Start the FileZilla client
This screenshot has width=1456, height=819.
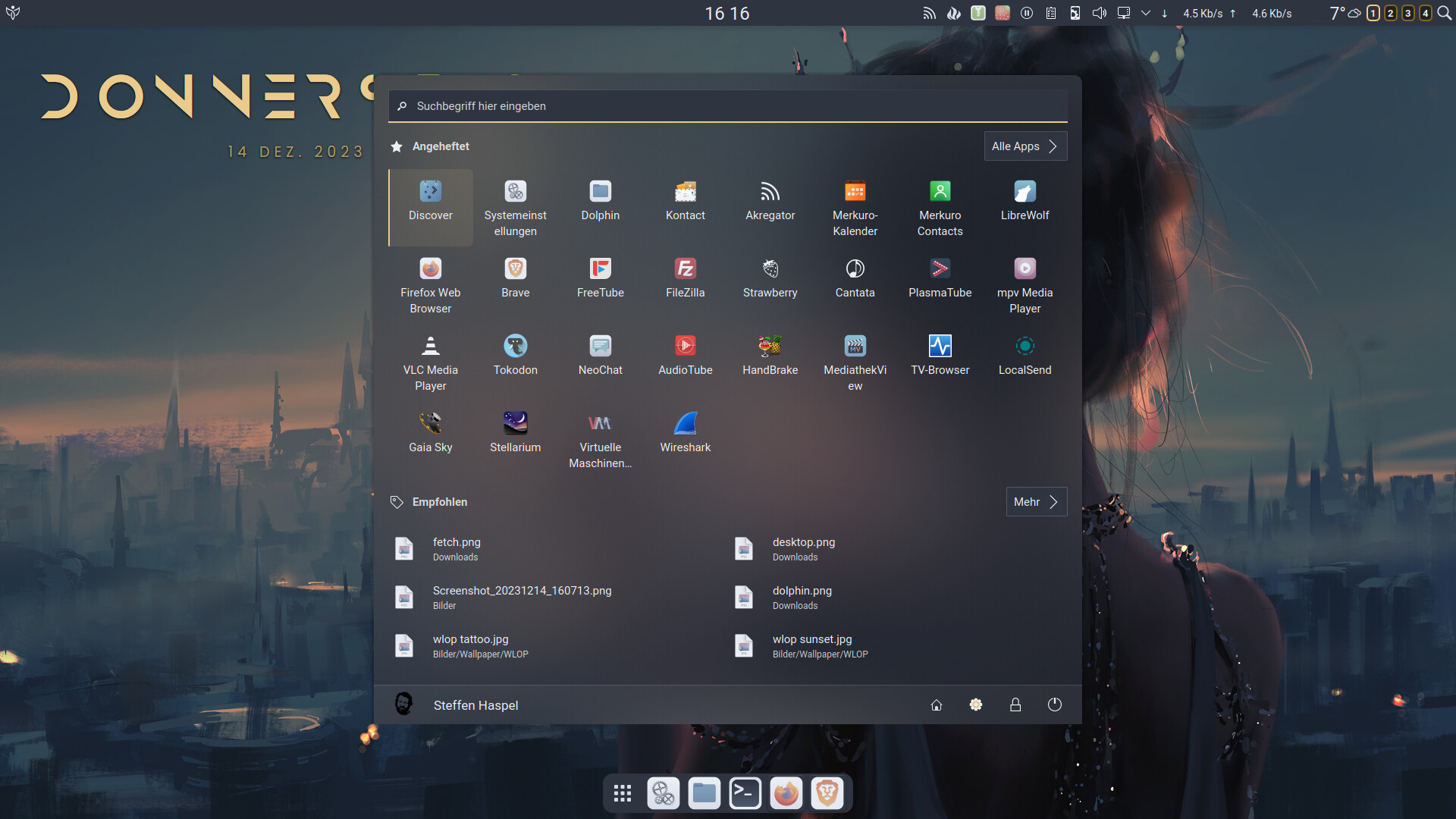click(x=685, y=279)
